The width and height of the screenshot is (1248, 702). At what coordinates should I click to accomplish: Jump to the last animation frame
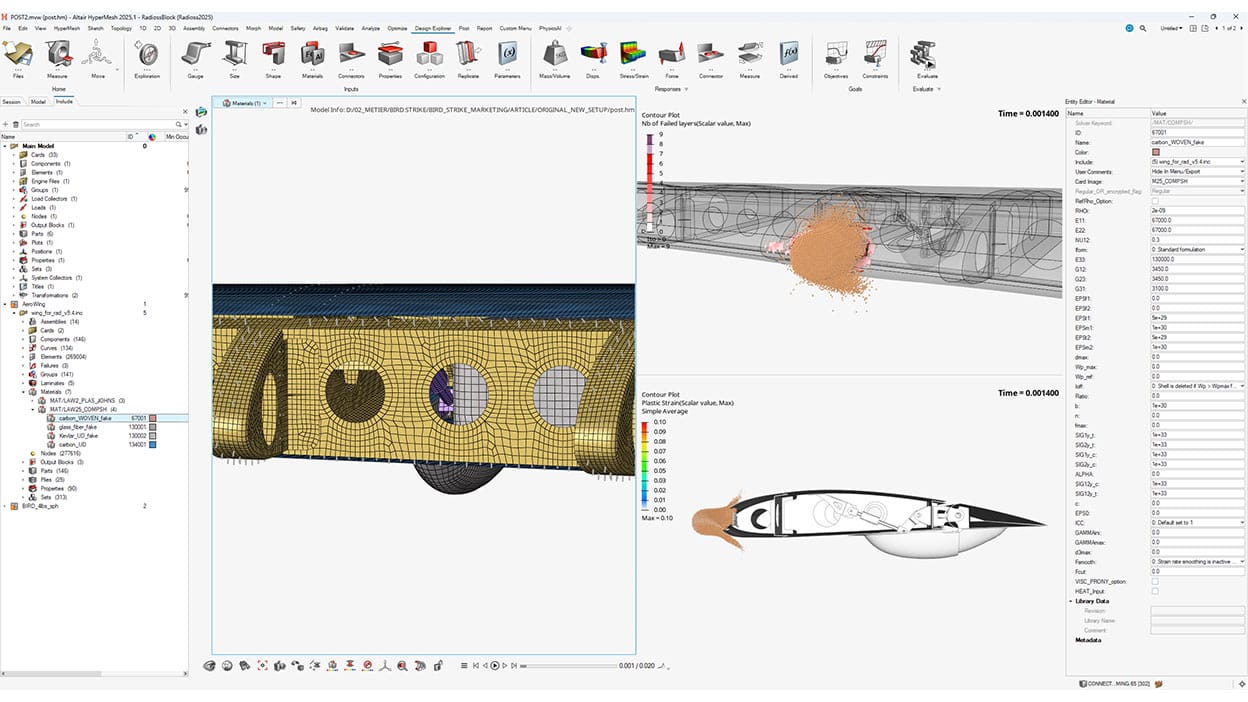click(514, 665)
